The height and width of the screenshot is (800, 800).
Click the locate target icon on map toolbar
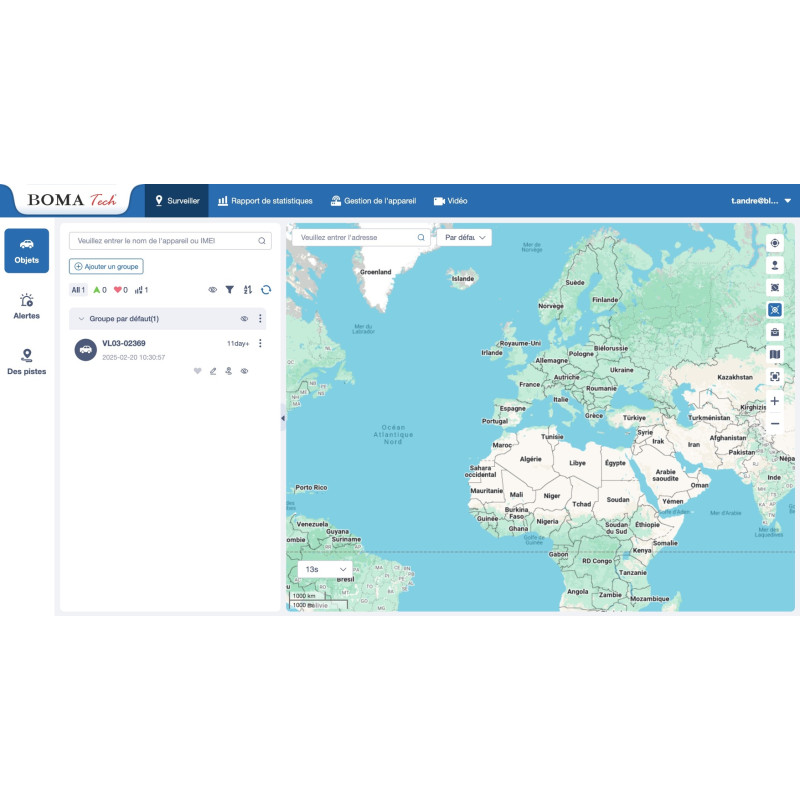pyautogui.click(x=774, y=243)
